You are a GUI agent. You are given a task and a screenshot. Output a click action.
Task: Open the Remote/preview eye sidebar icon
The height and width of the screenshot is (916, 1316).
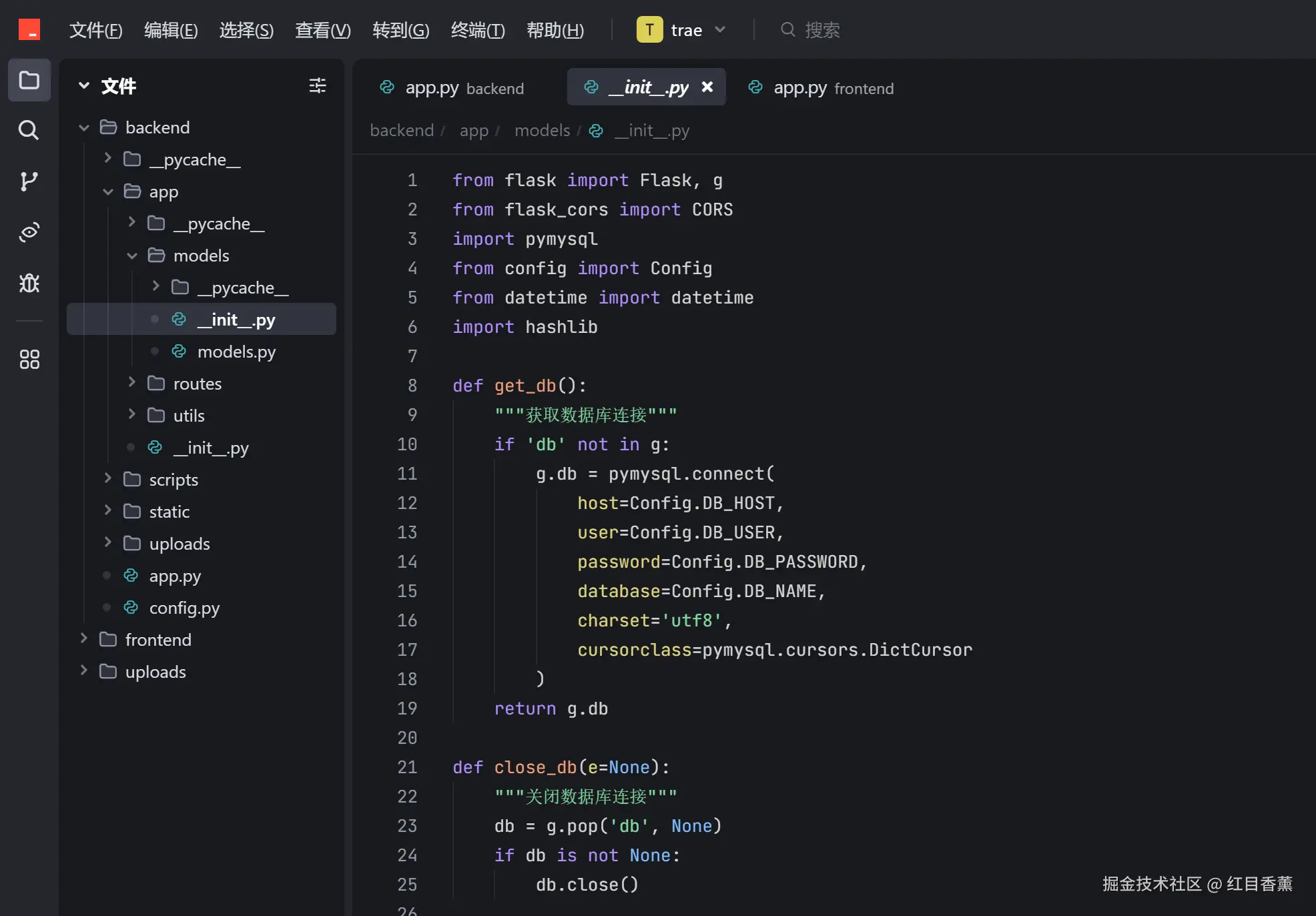point(29,232)
